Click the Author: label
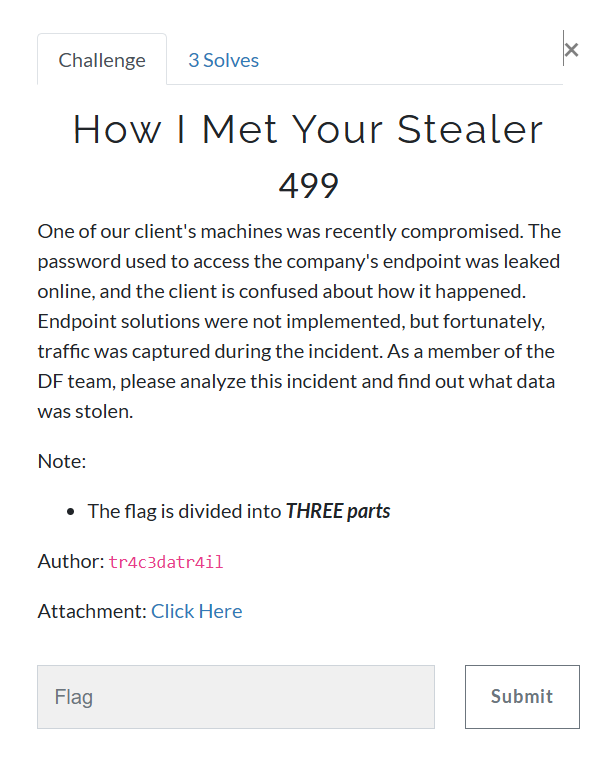 pos(71,561)
